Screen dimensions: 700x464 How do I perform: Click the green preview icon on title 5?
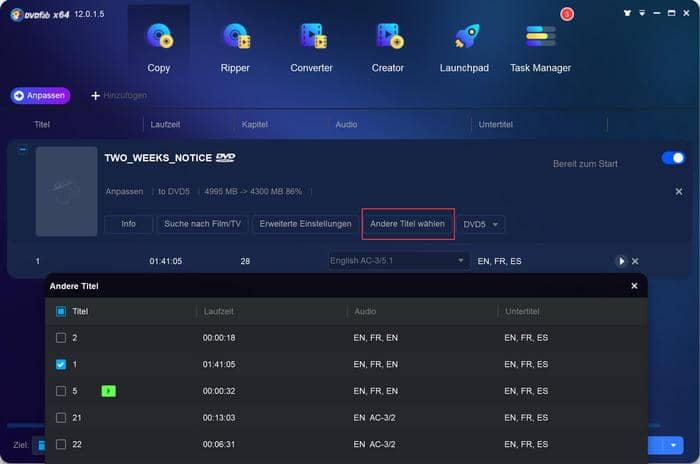point(108,391)
